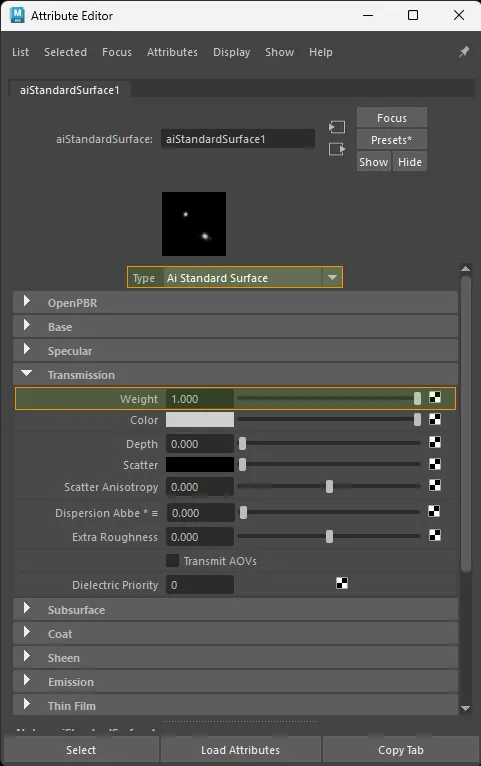Click the Depth value field
This screenshot has height=766, width=481.
pos(200,444)
